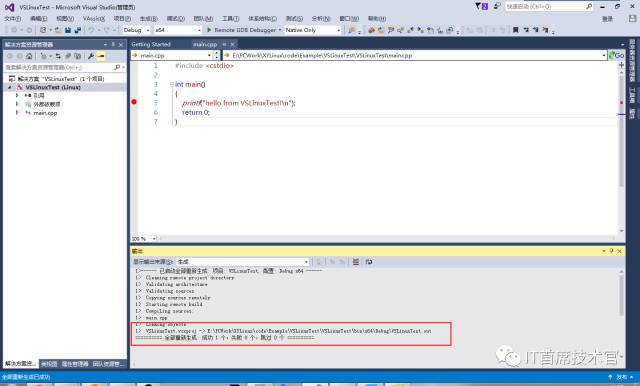Open the Native Only debugger type dropdown
Screen dimensions: 640x386
(x=313, y=30)
